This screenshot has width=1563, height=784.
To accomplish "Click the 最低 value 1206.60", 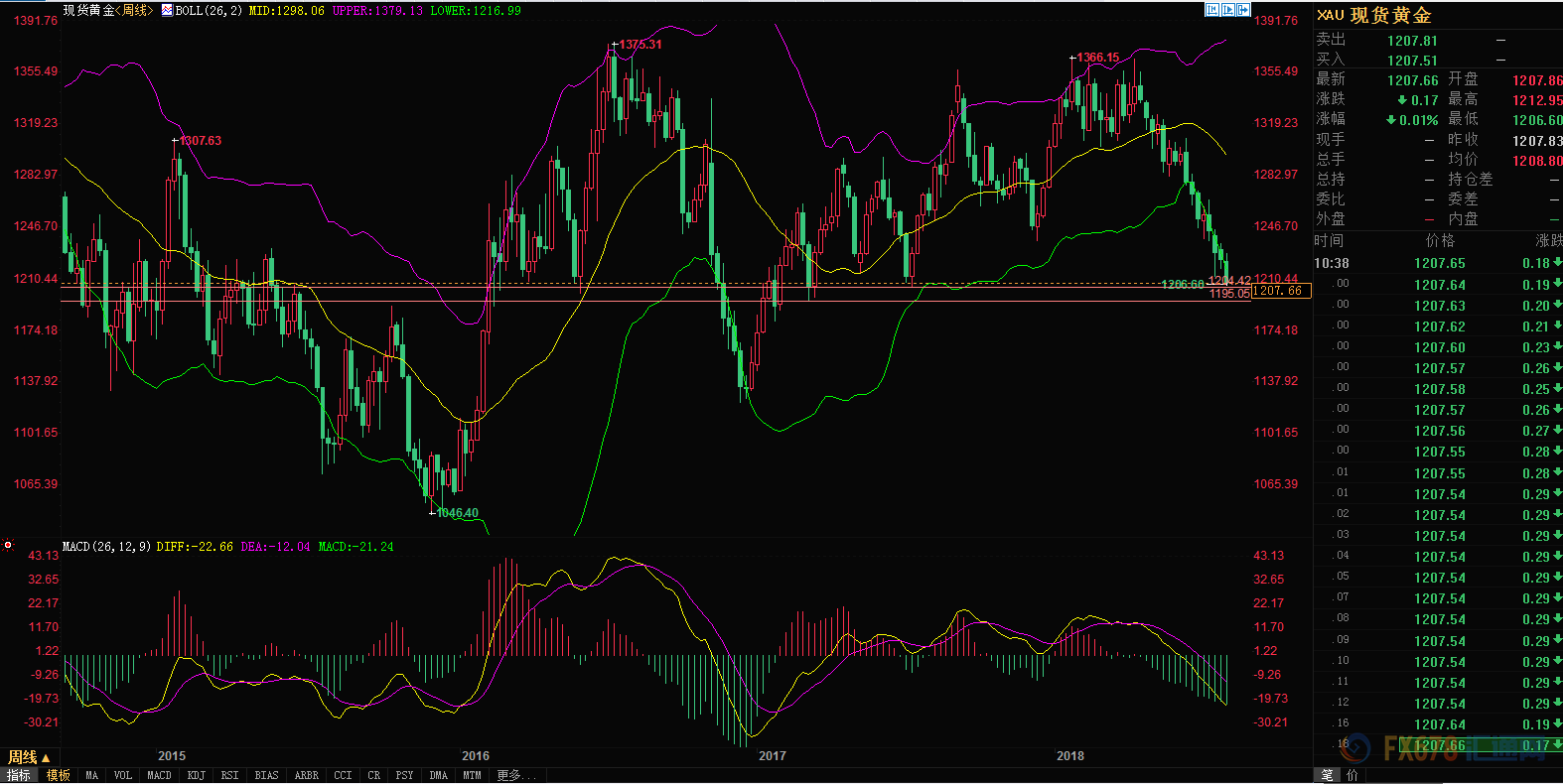I will point(1537,120).
